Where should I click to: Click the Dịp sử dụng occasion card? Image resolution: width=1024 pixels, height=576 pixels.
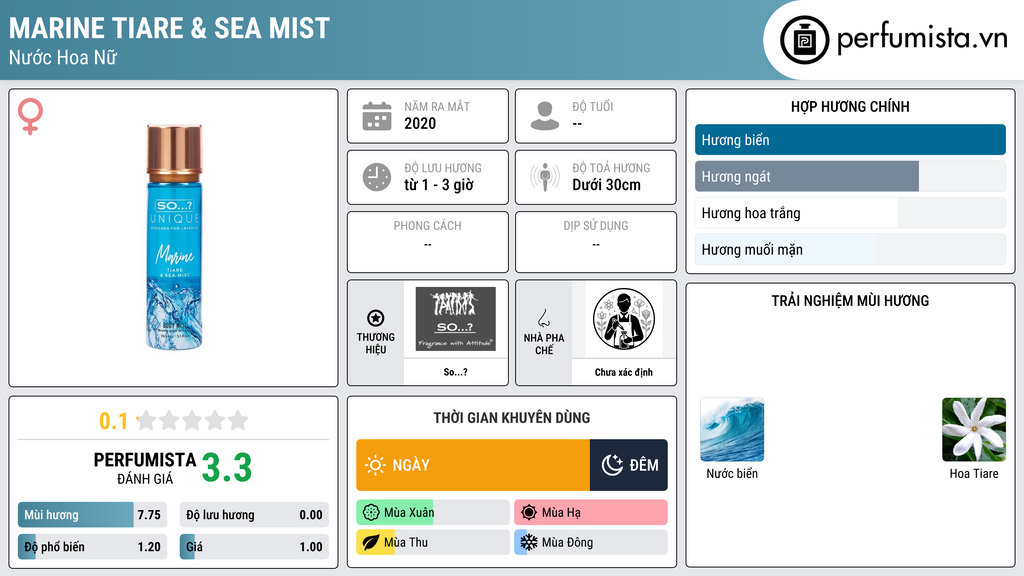596,242
